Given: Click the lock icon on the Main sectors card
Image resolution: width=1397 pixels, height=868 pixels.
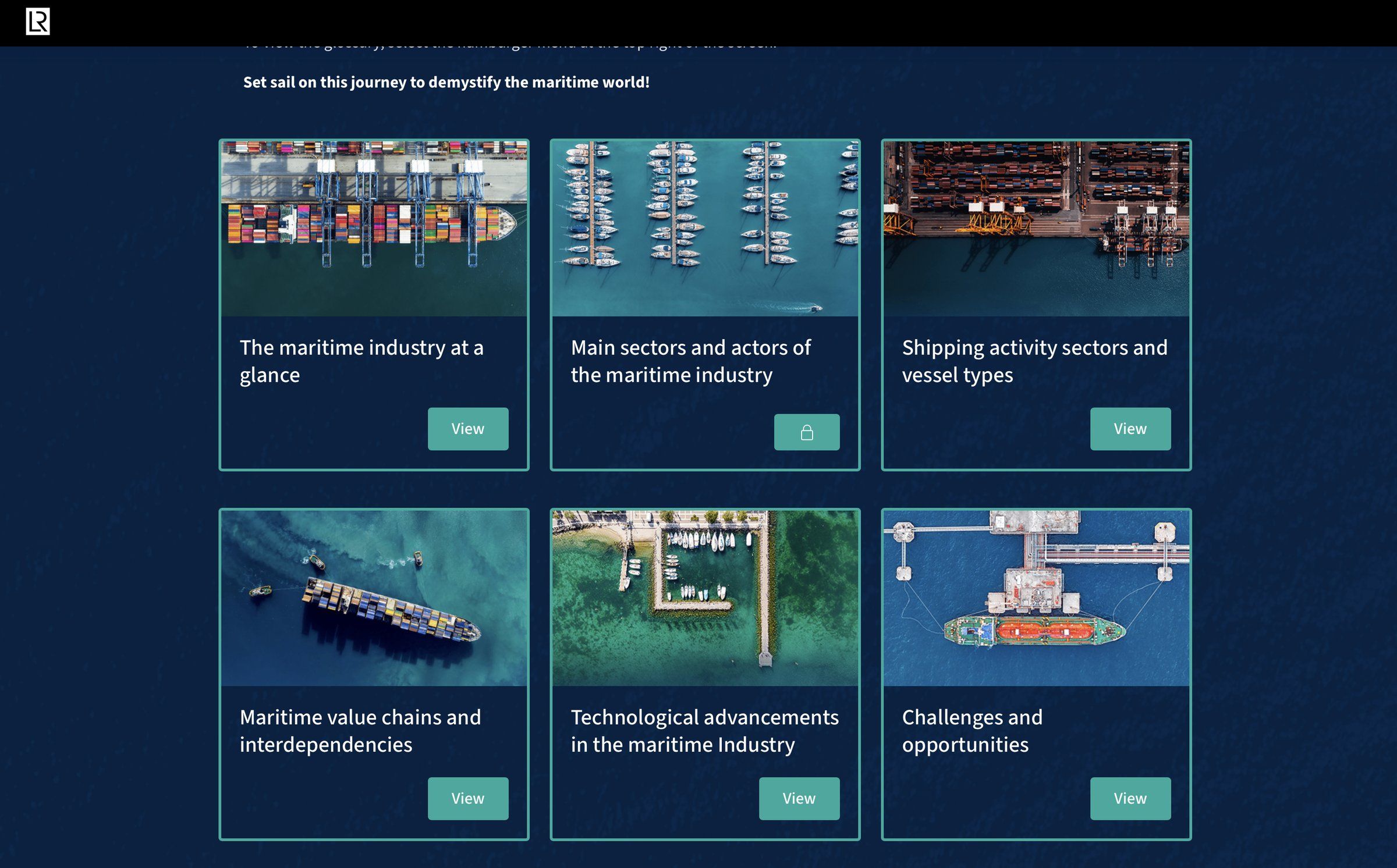Looking at the screenshot, I should [x=807, y=432].
